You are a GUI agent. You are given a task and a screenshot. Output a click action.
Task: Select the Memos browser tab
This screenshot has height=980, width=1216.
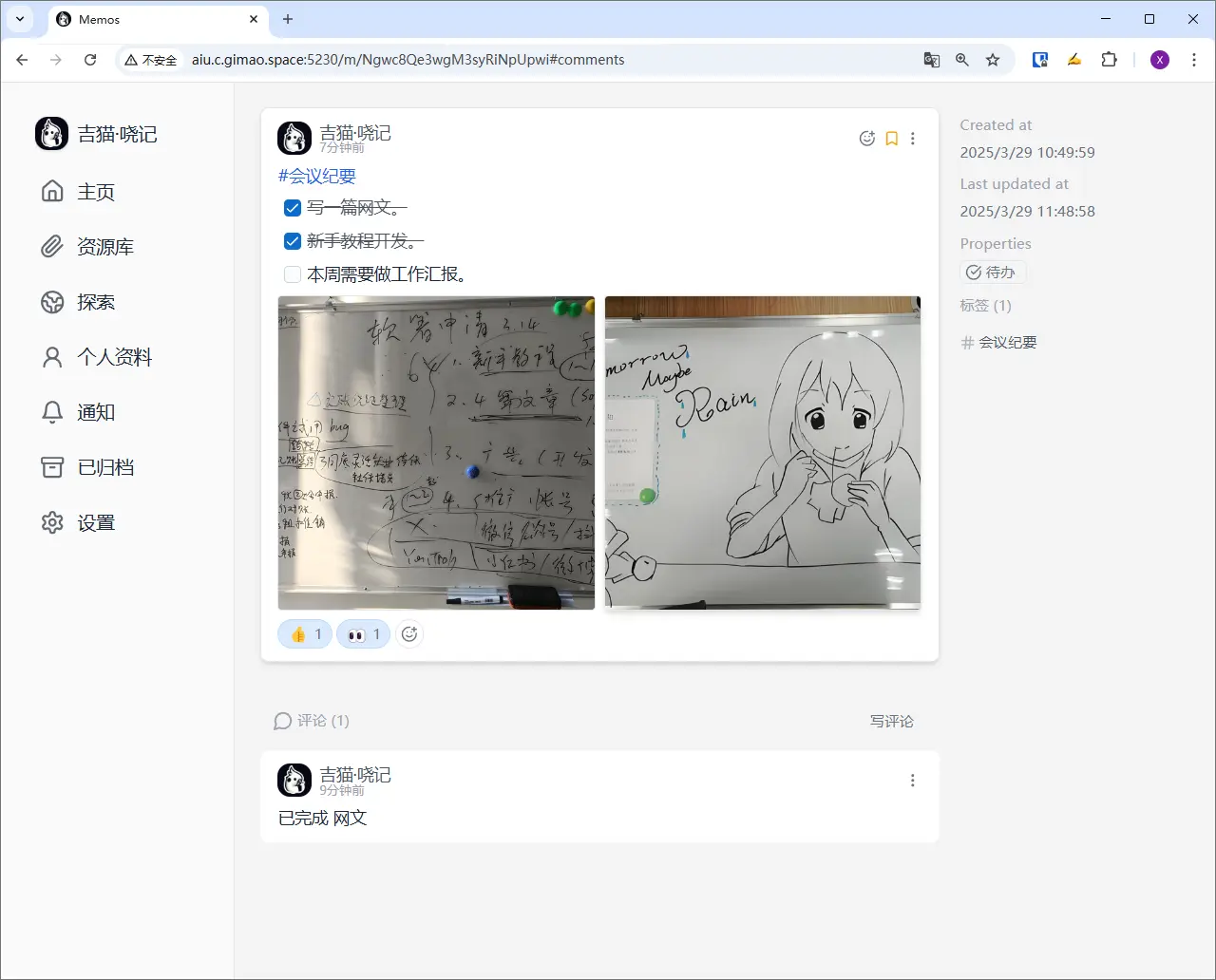158,19
